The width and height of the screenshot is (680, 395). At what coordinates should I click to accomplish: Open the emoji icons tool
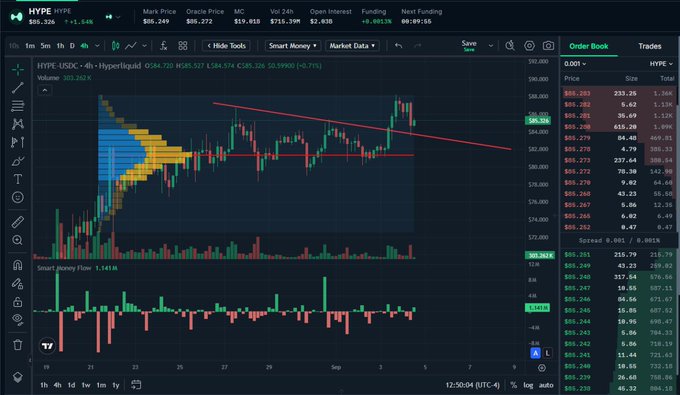coord(18,197)
